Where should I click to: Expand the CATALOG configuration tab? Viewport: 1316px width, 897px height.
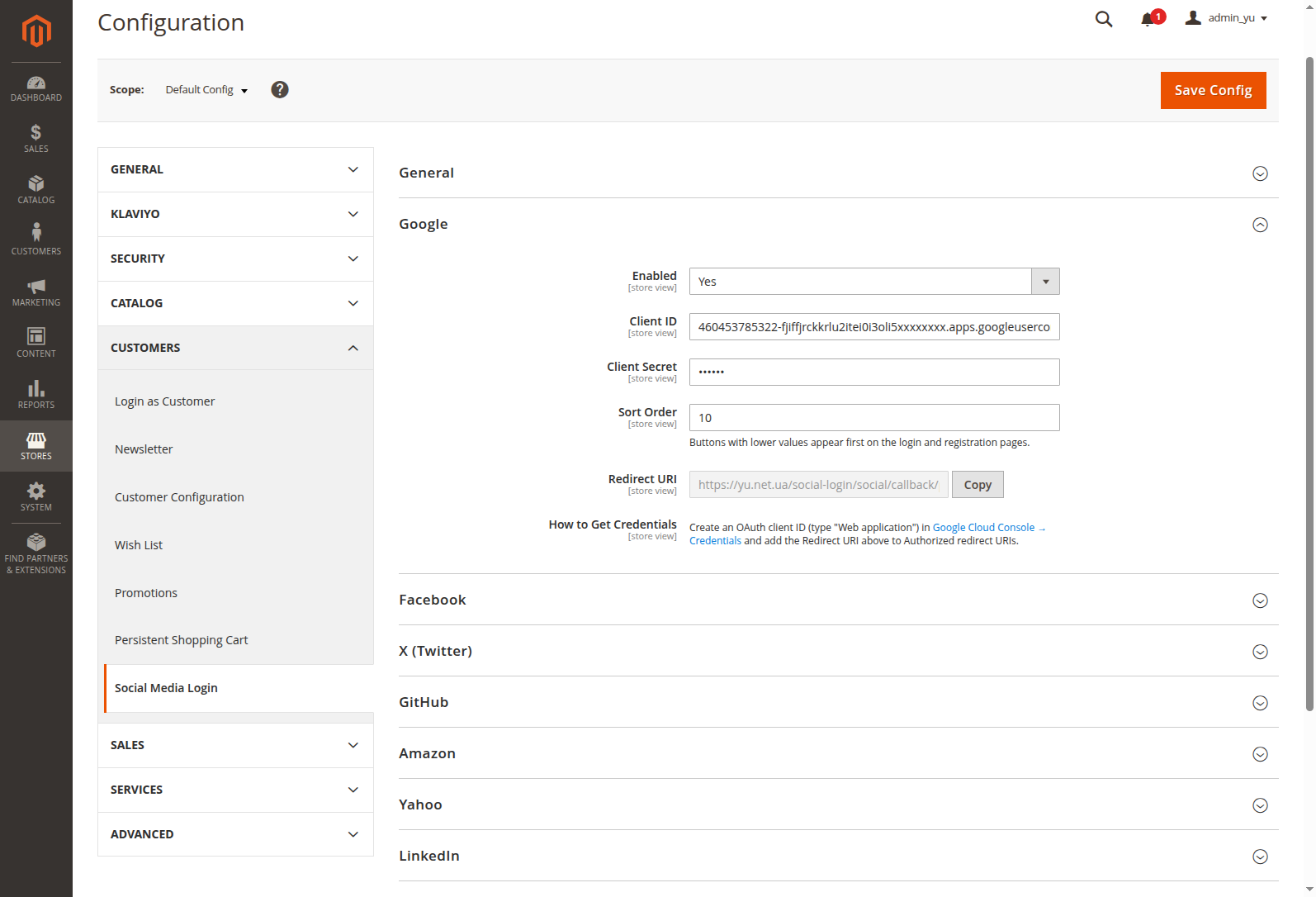[x=235, y=303]
